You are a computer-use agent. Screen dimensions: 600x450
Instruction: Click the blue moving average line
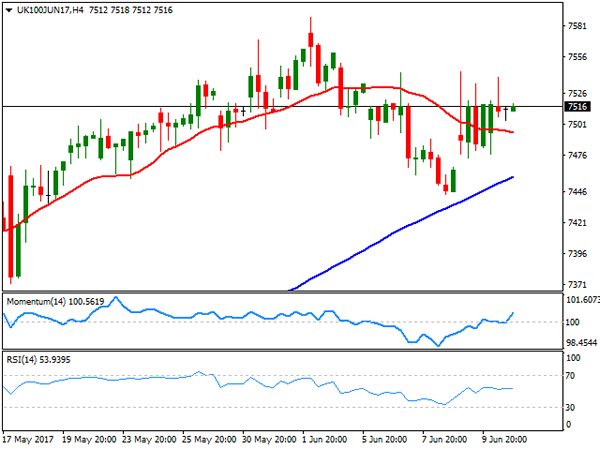(400, 229)
